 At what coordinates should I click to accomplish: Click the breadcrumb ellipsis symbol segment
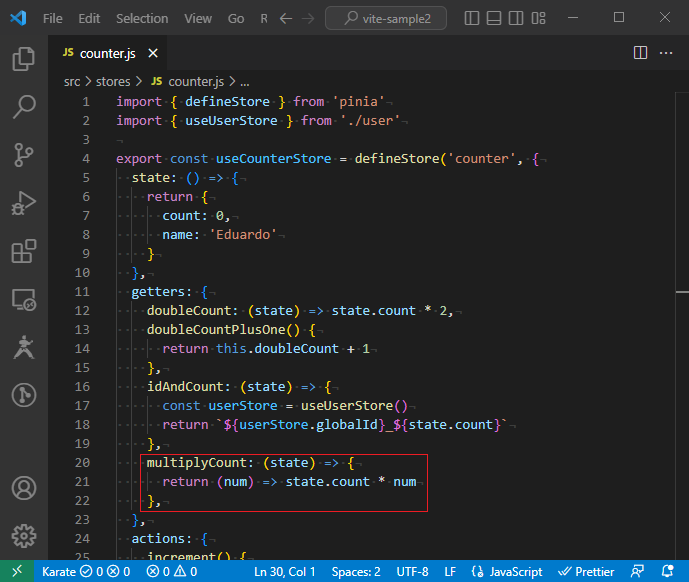pos(245,82)
